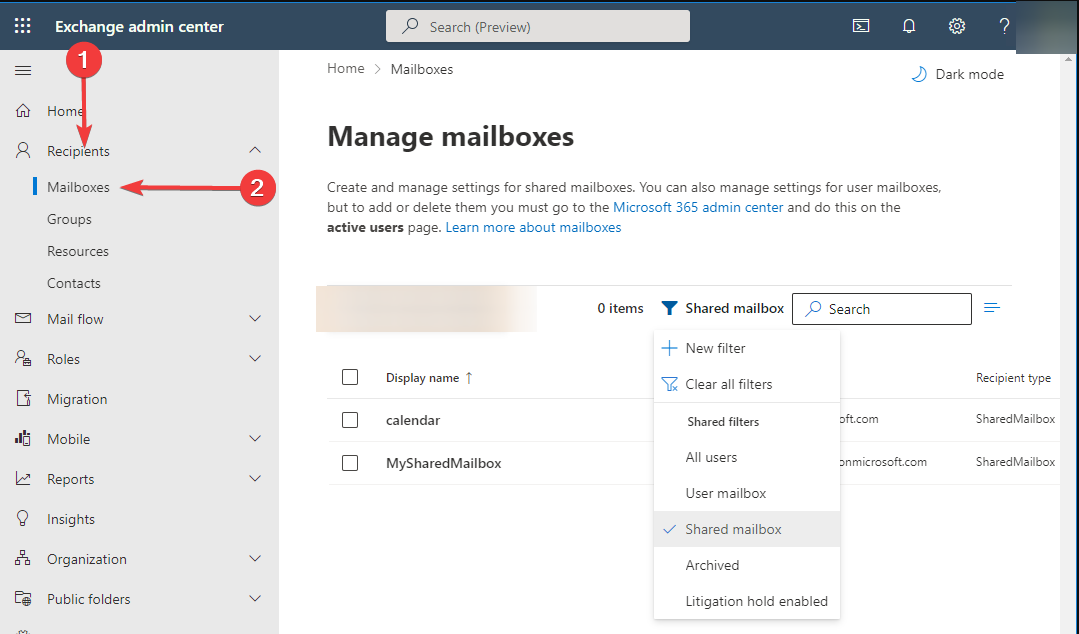The height and width of the screenshot is (634, 1079).
Task: Expand the Mail flow chevron
Action: point(255,318)
